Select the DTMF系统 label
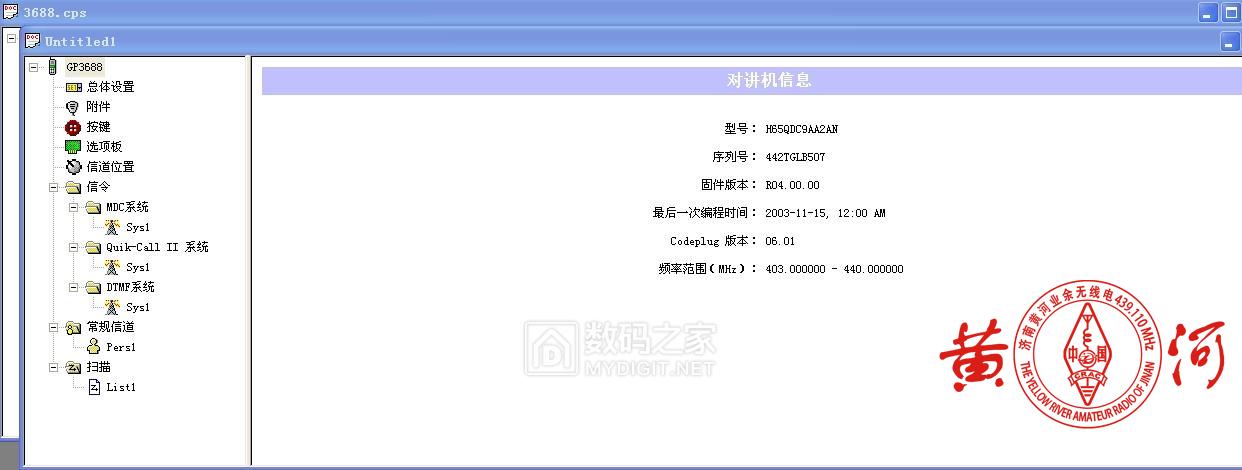1242x470 pixels. point(130,287)
